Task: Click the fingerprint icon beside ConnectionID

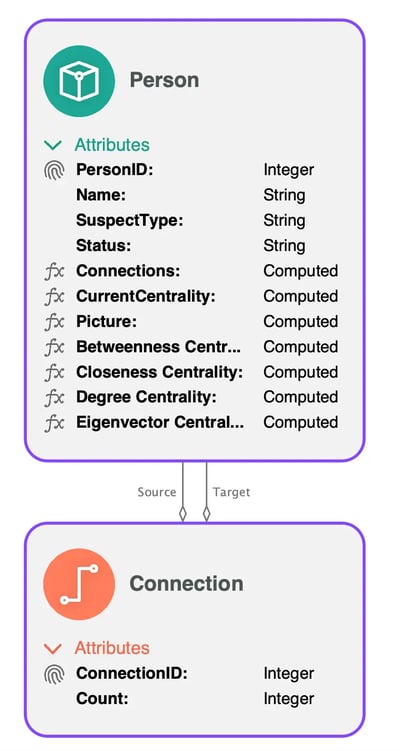Action: 54,674
